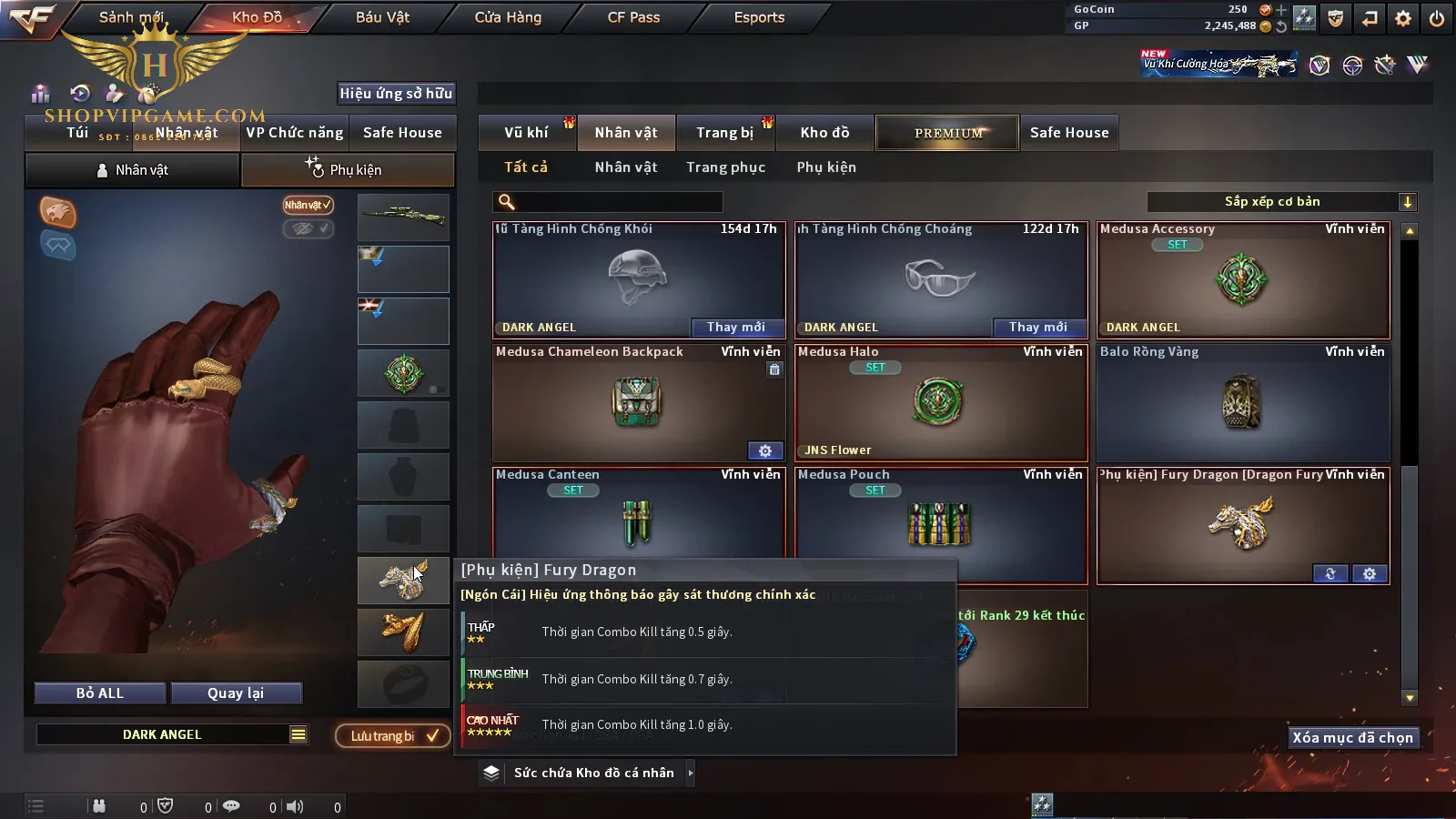Click the power exit icon

1437,18
